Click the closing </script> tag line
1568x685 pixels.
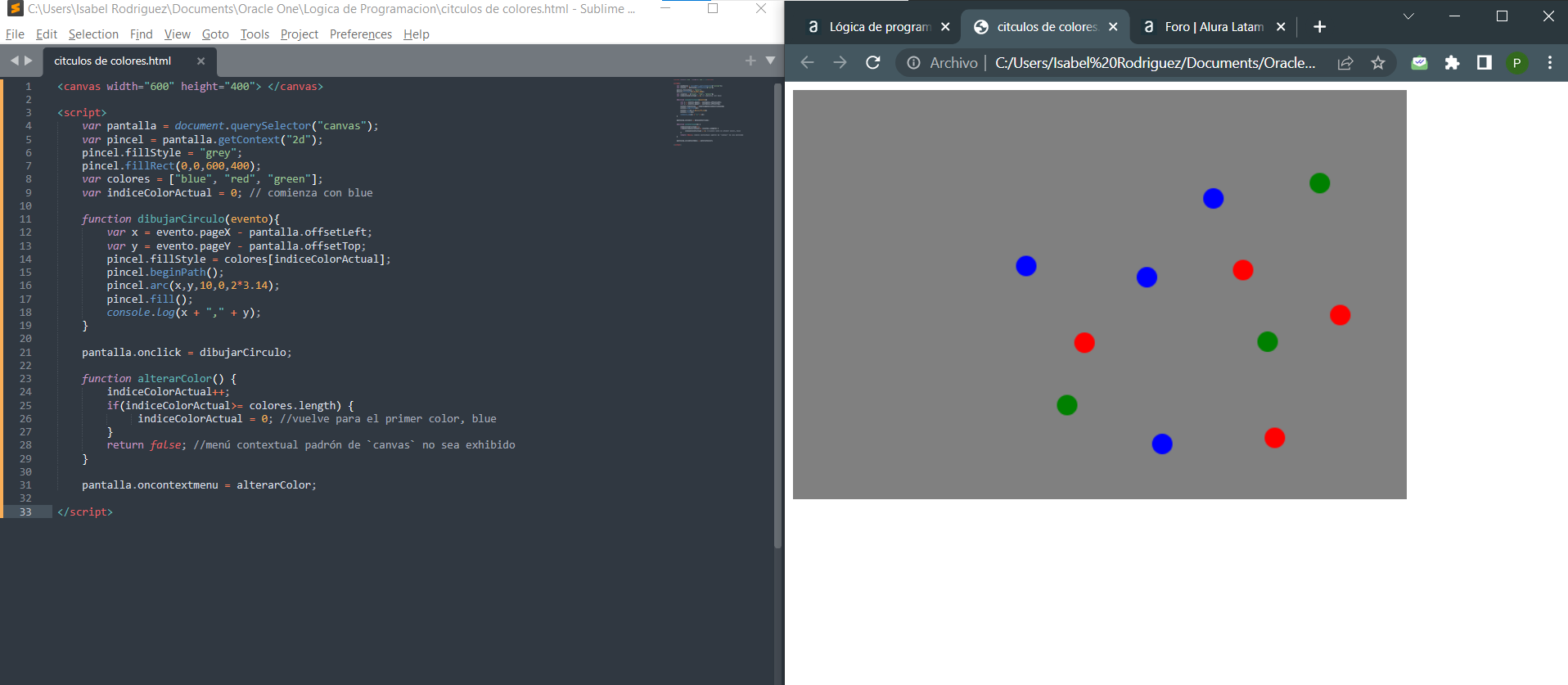(x=85, y=512)
